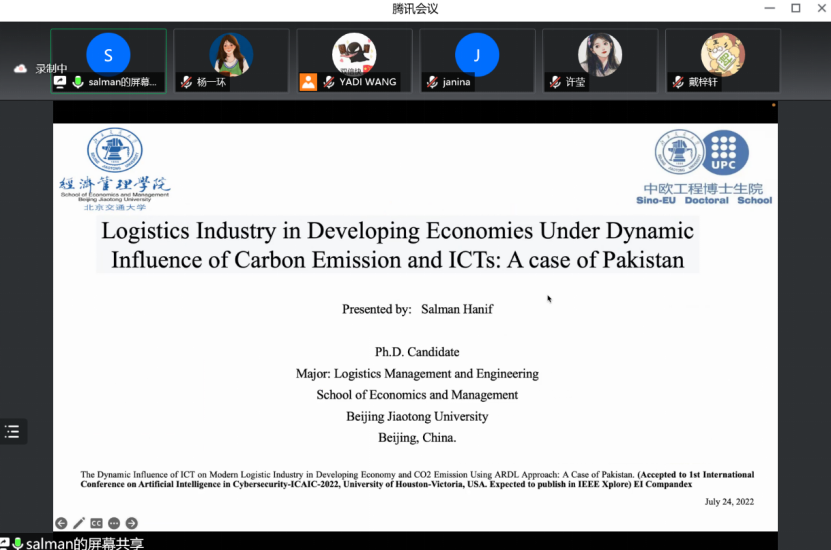
Task: Click the microphone icon in bottom sharing label
Action: (x=17, y=543)
